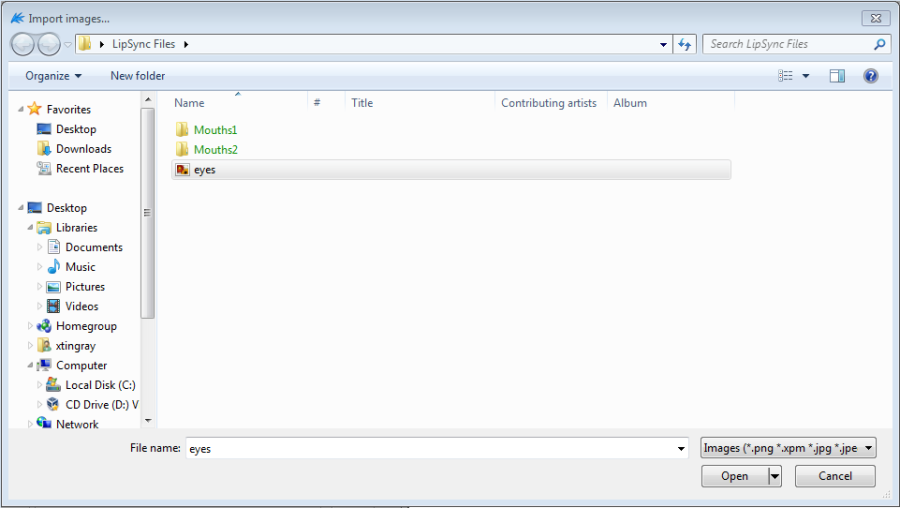The width and height of the screenshot is (900, 508).
Task: Open Recent Places in navigation pane
Action: 89,169
